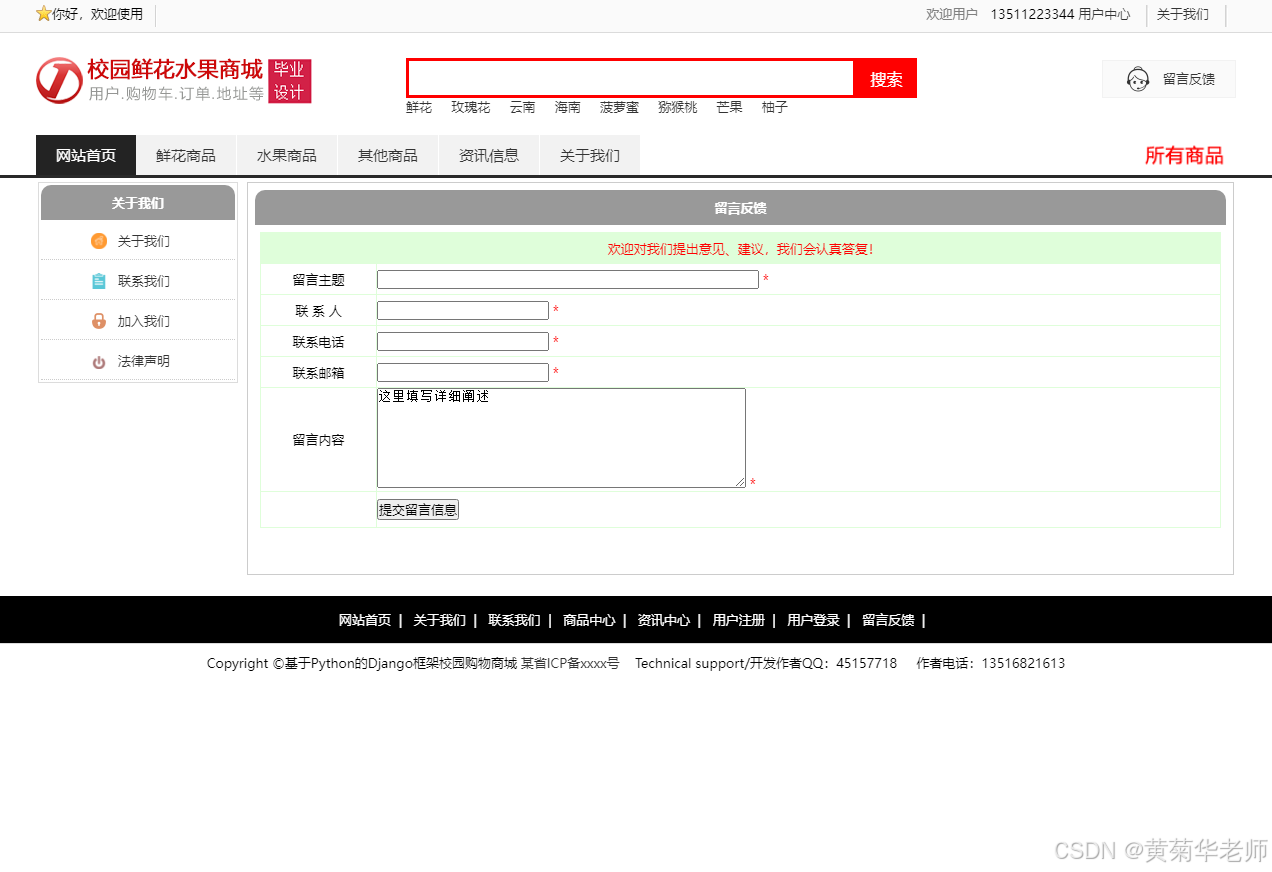Click the 关于我们 gray sidebar header

138,203
